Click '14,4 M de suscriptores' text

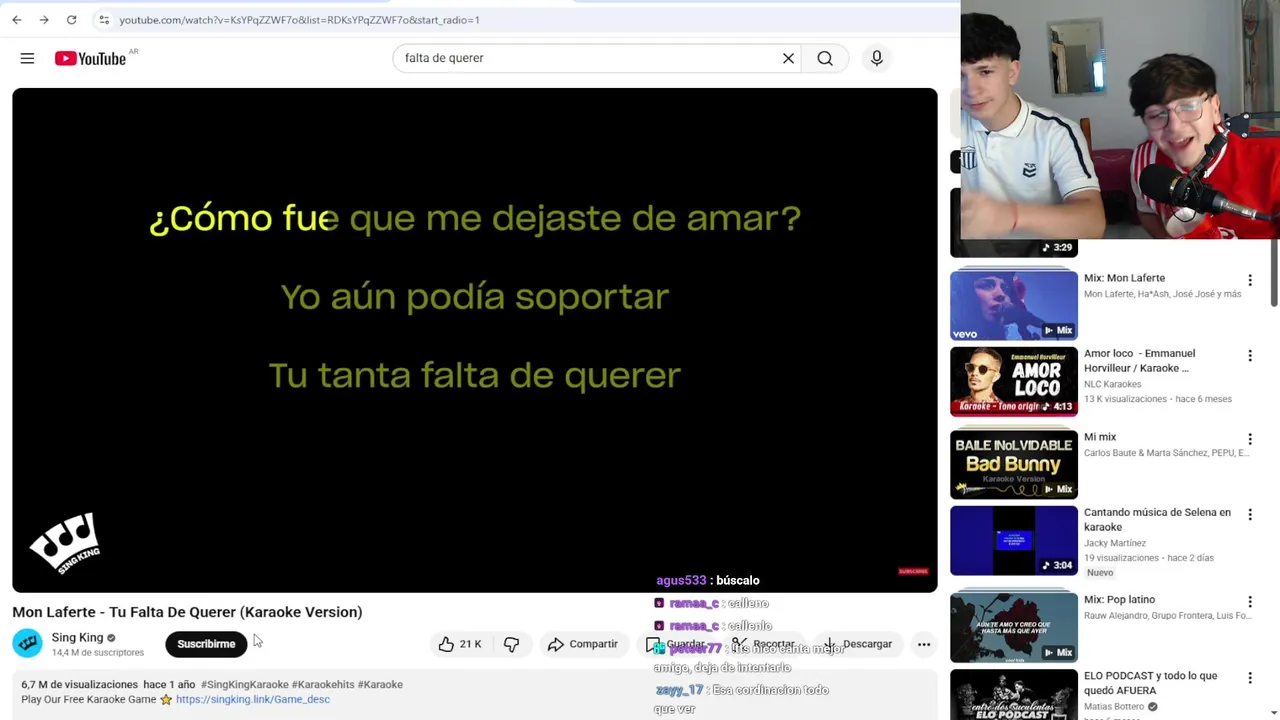tap(98, 653)
